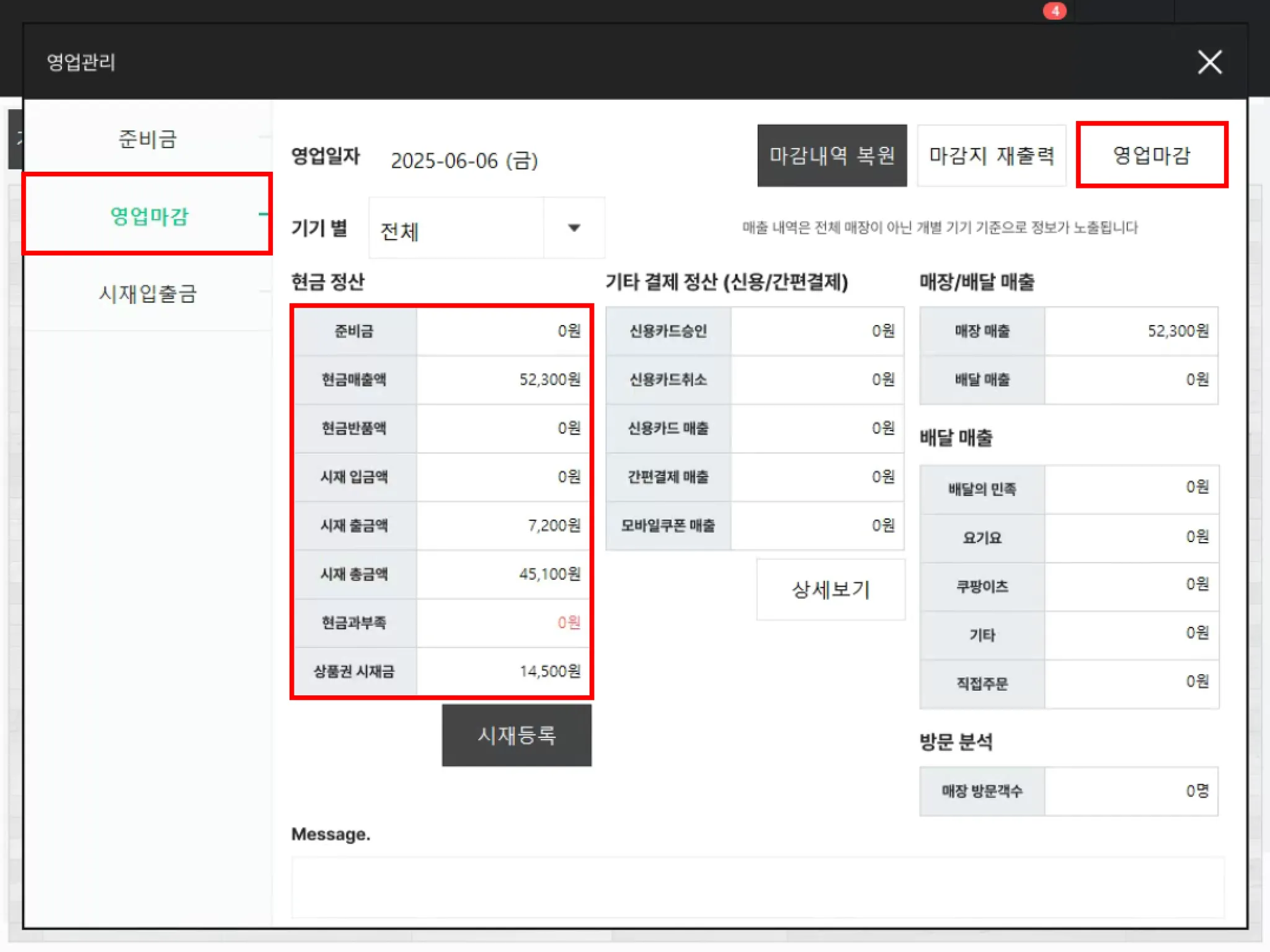
Task: Open 상세보기 for other payments
Action: click(830, 589)
